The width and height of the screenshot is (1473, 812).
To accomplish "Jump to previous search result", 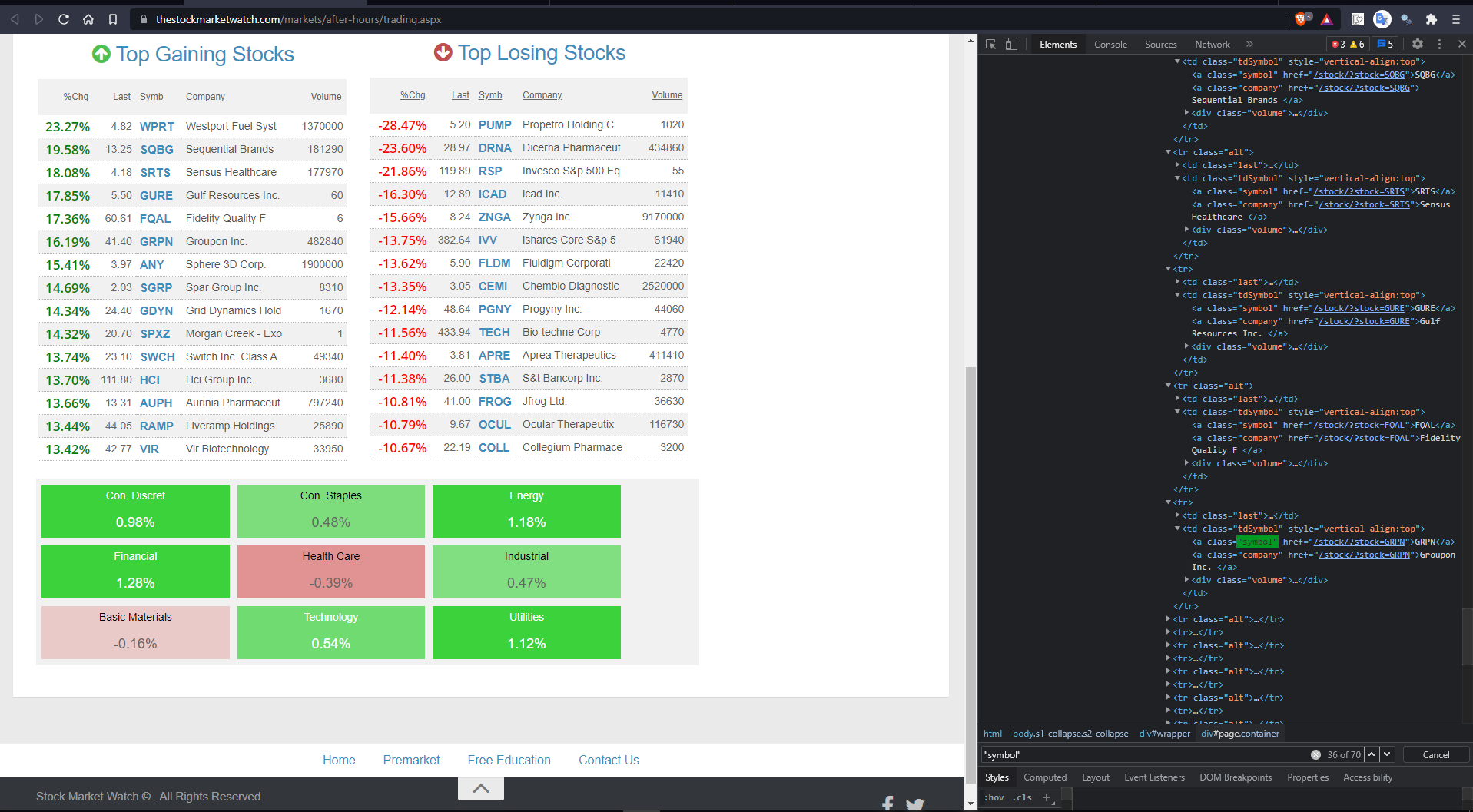I will (x=1372, y=754).
